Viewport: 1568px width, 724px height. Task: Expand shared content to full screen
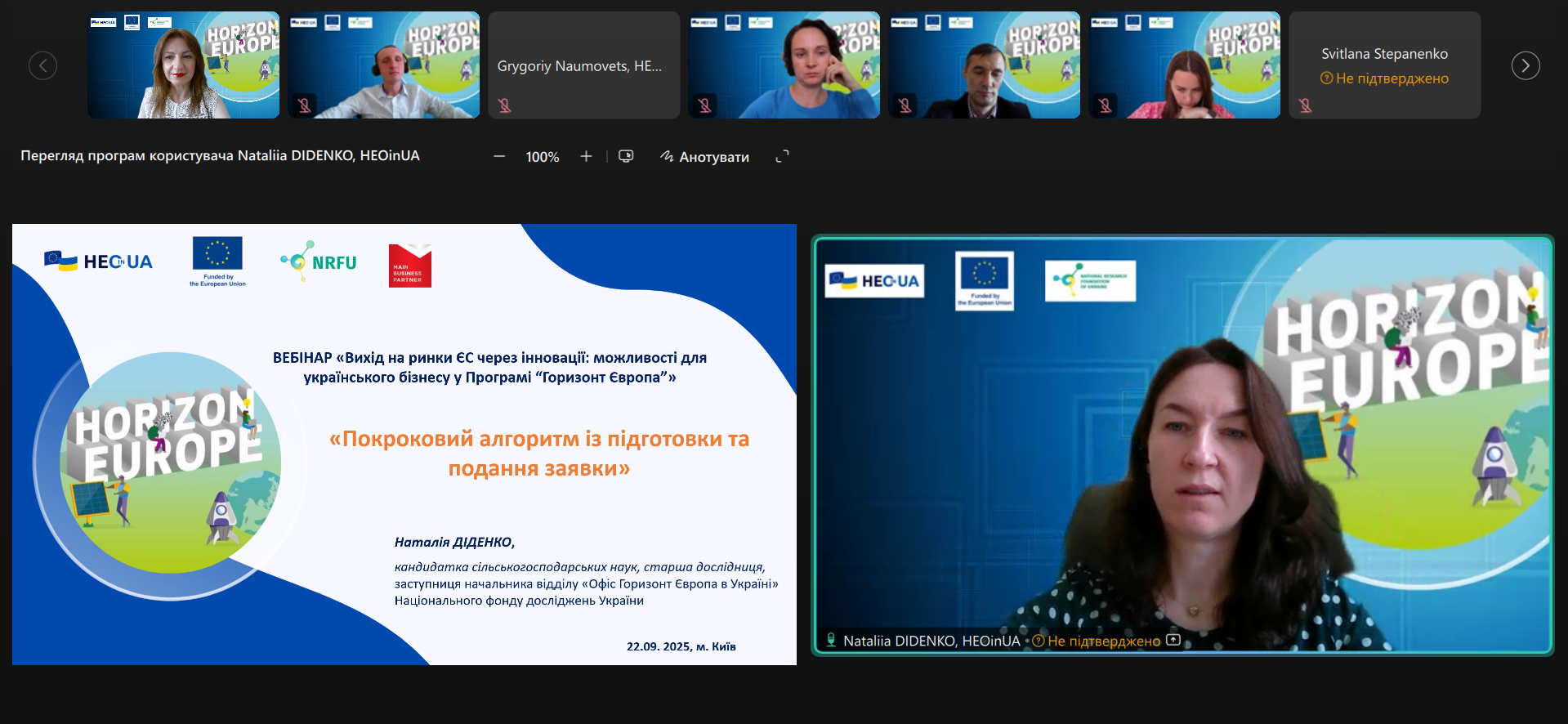(782, 156)
